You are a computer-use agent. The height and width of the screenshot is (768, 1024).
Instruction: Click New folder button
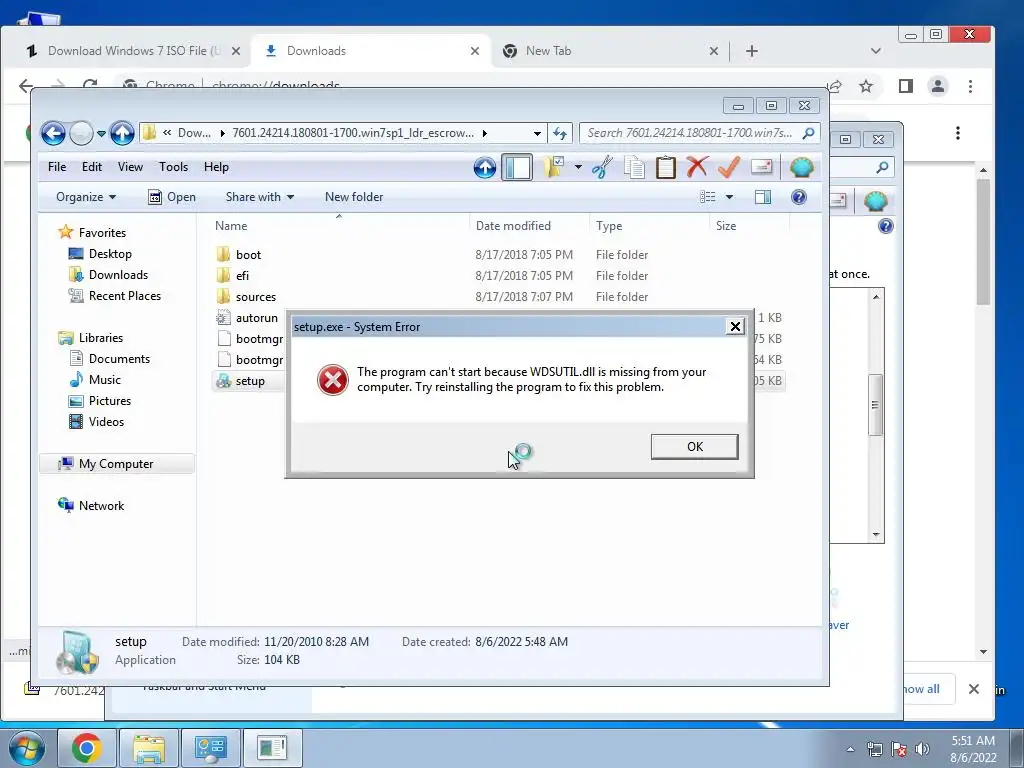click(354, 197)
